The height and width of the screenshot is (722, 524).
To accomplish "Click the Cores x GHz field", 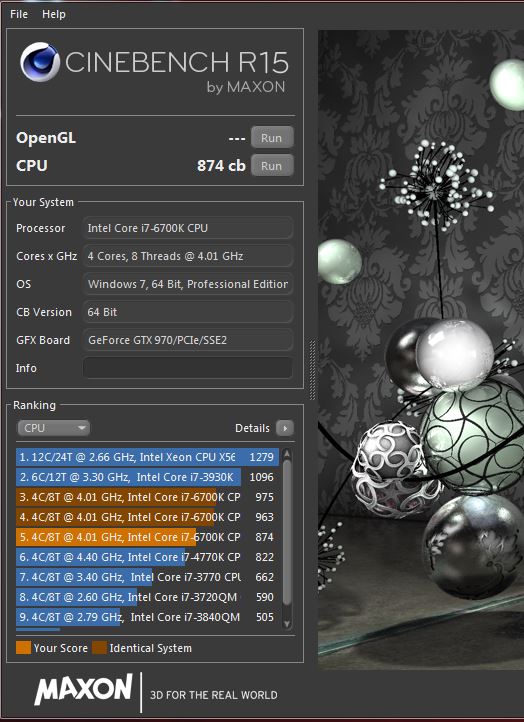I will [x=188, y=256].
